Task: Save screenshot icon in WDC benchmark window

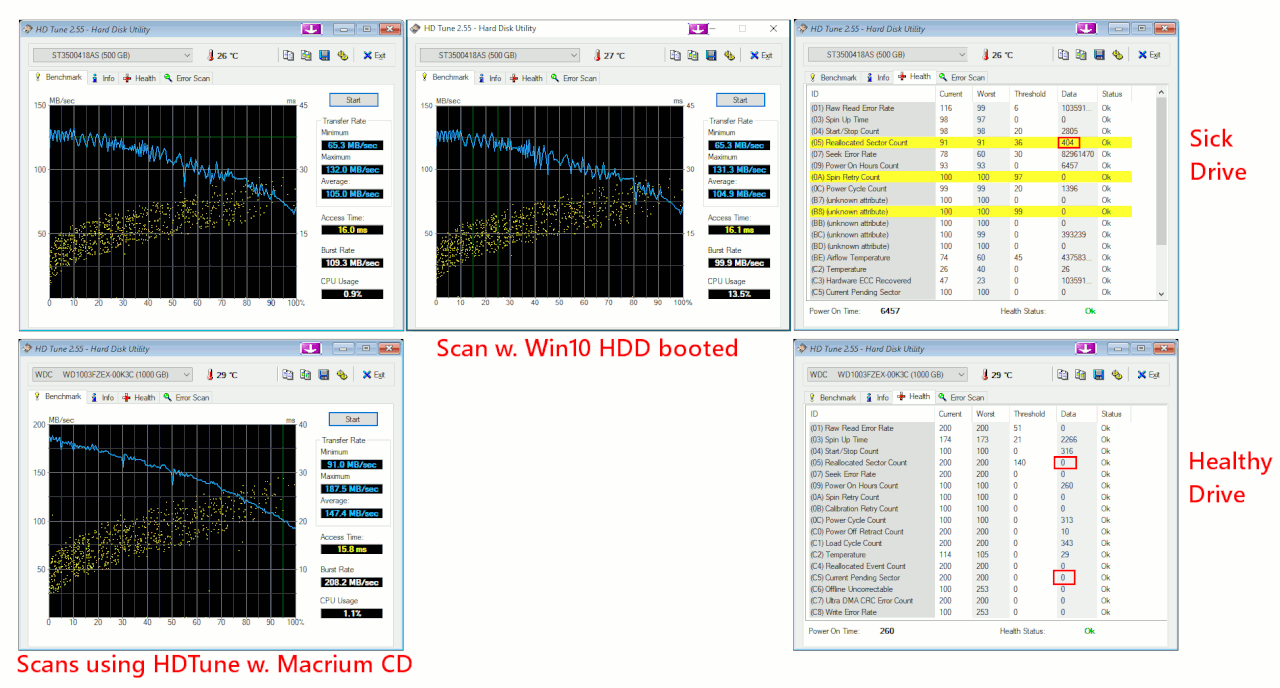Action: 324,375
